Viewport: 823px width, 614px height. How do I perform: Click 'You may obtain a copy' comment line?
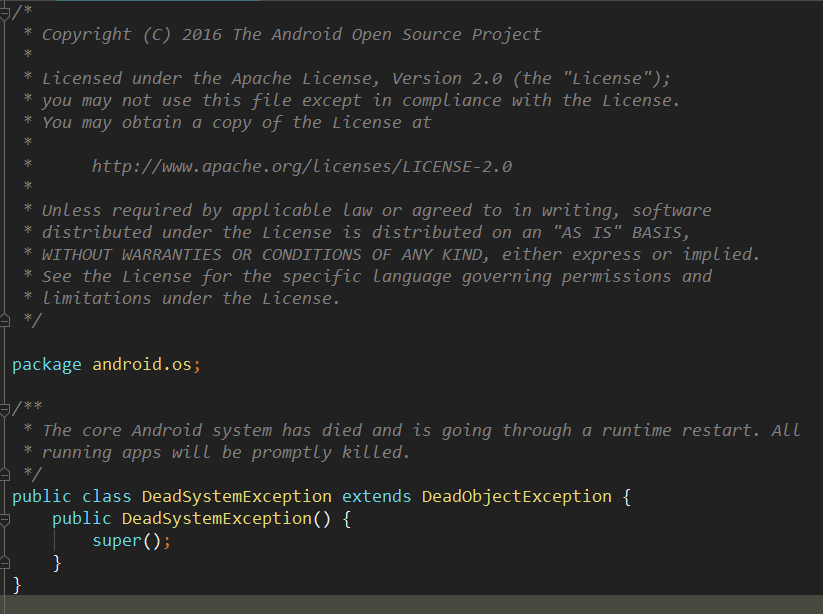pos(236,123)
